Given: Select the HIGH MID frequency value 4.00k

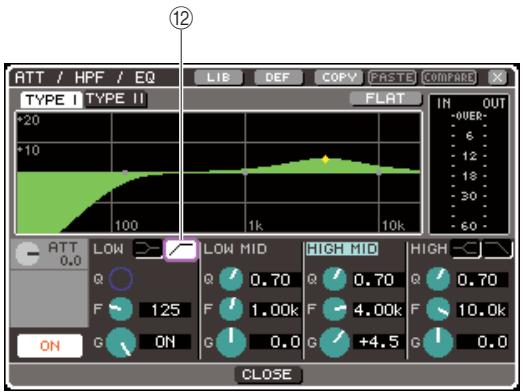Looking at the screenshot, I should click(378, 310).
